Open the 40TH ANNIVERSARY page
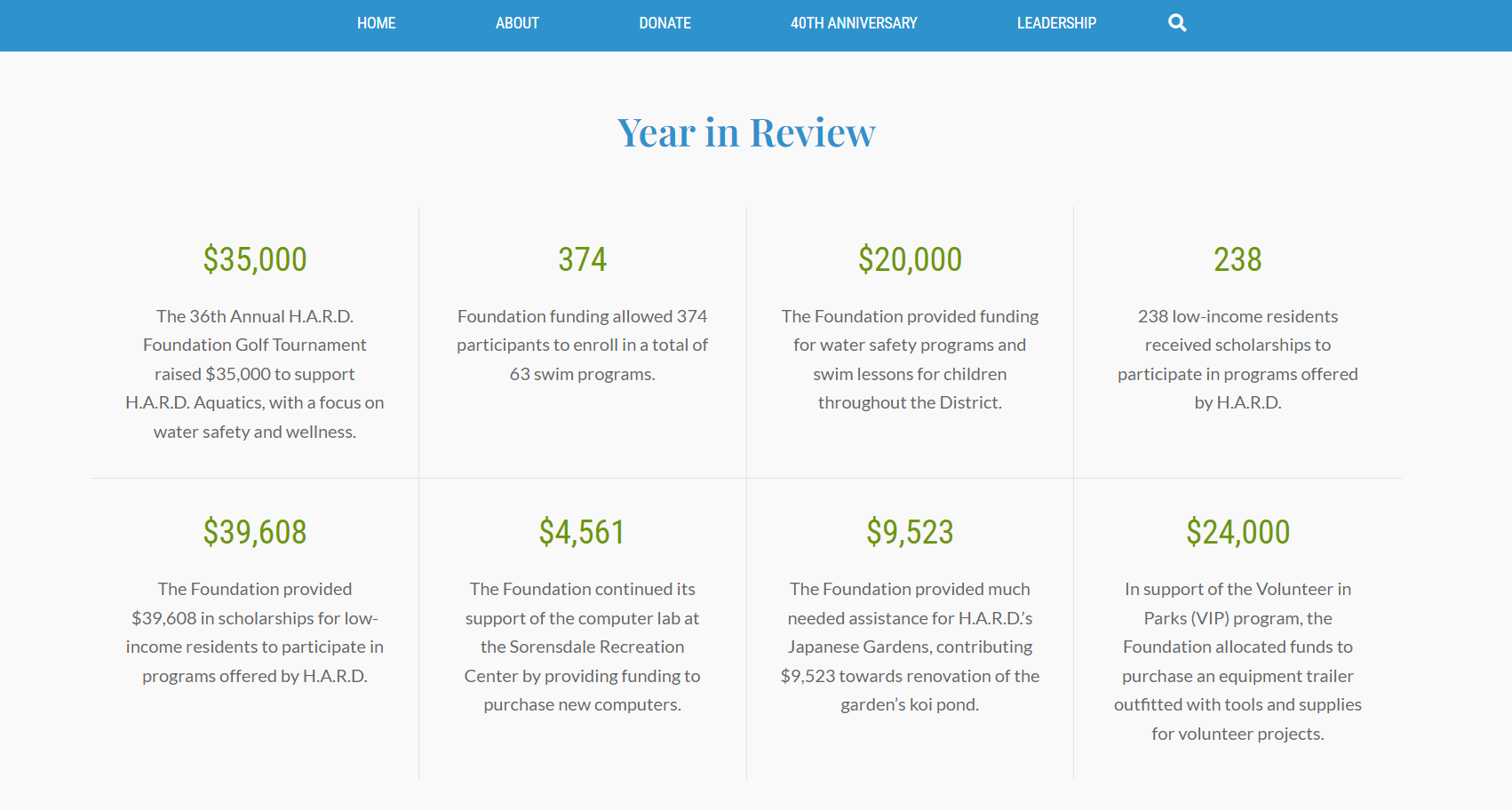 [854, 23]
